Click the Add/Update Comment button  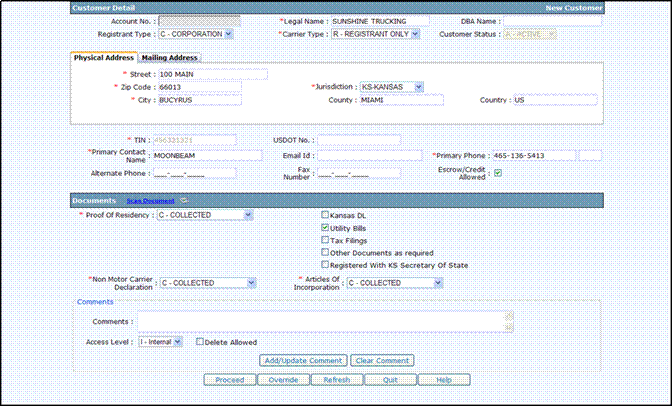point(304,360)
